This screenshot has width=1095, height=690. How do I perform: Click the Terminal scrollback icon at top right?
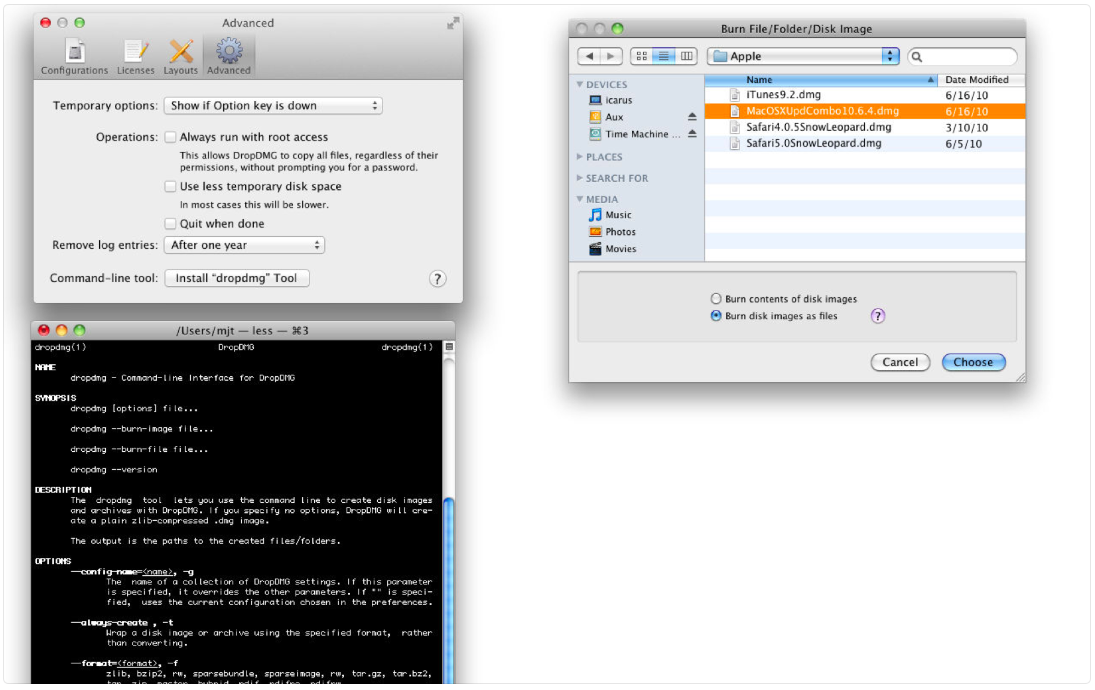(449, 347)
